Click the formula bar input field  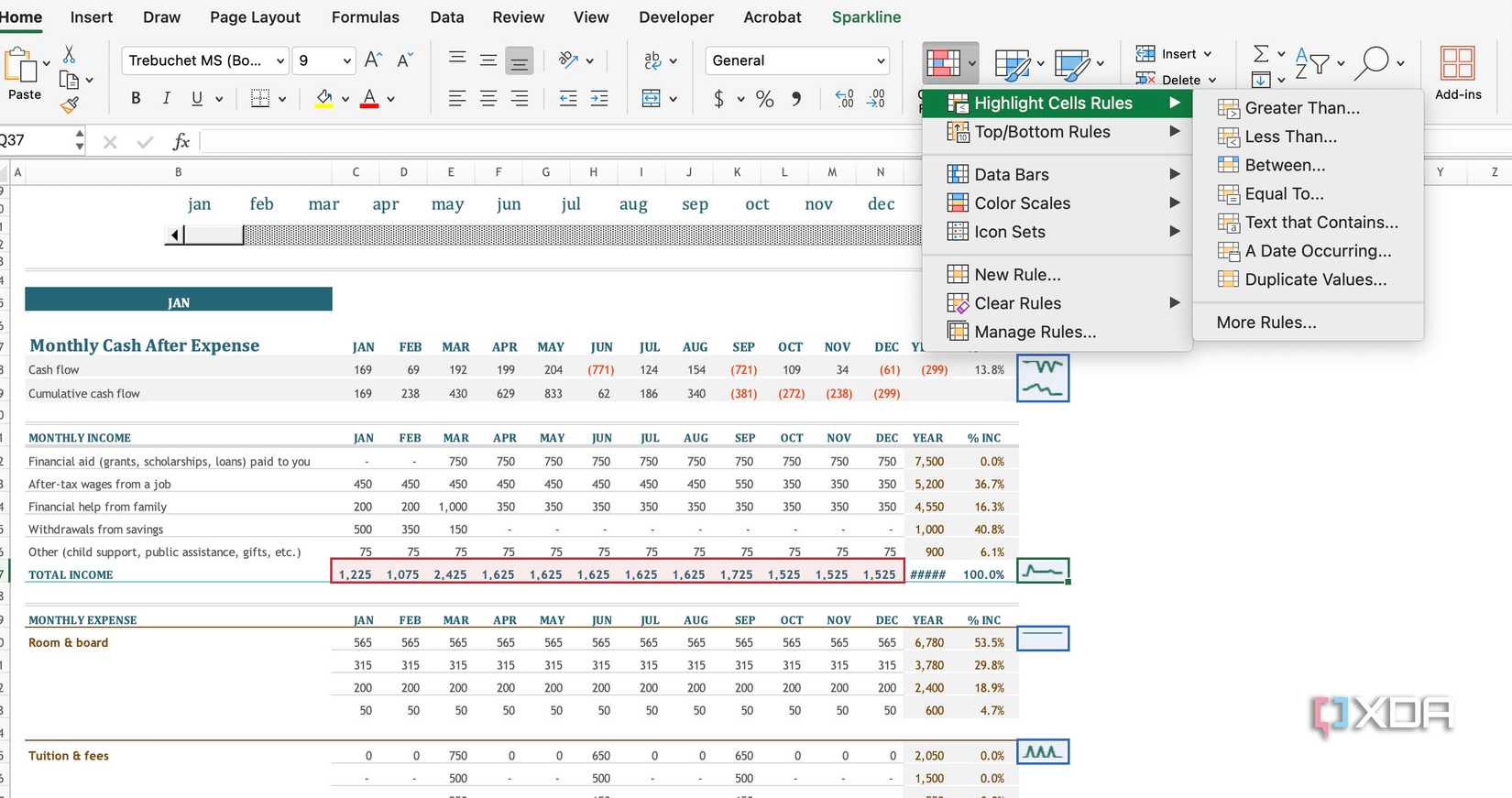click(559, 141)
